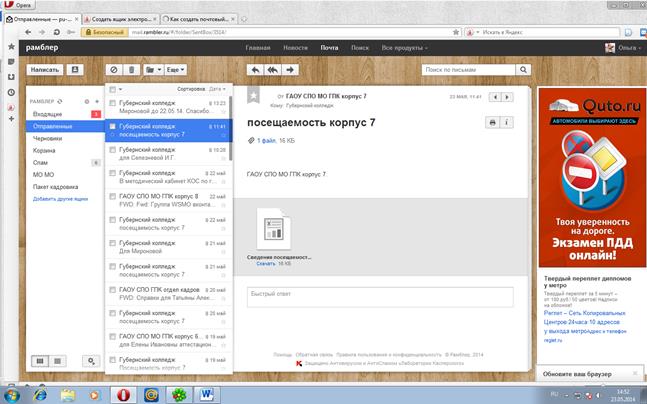This screenshot has width=647, height=404.
Task: Open the Opera icon in the taskbar
Action: [x=123, y=395]
